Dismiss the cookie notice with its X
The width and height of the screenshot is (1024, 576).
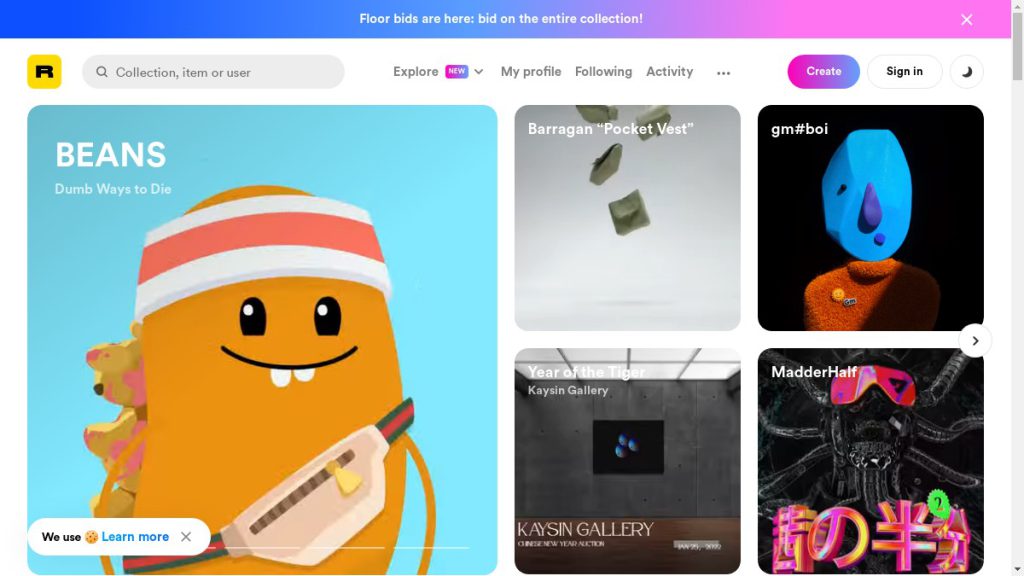pyautogui.click(x=186, y=537)
